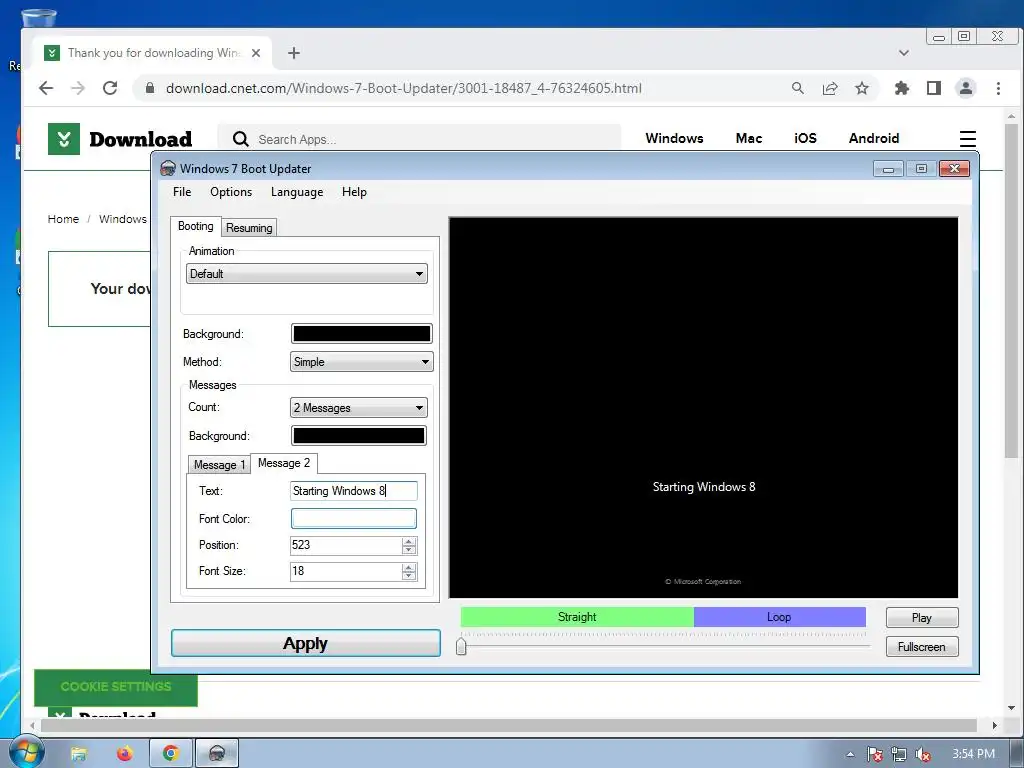Click the Chrome zoom magnifier icon

pos(797,88)
